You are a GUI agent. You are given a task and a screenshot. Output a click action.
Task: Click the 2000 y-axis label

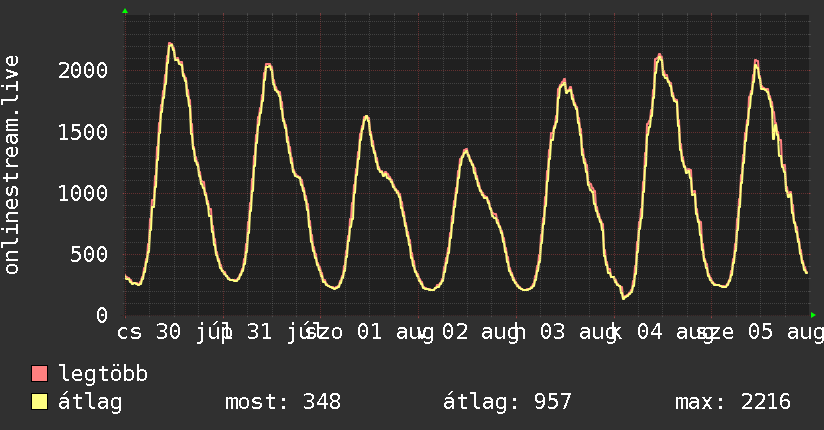[83, 70]
